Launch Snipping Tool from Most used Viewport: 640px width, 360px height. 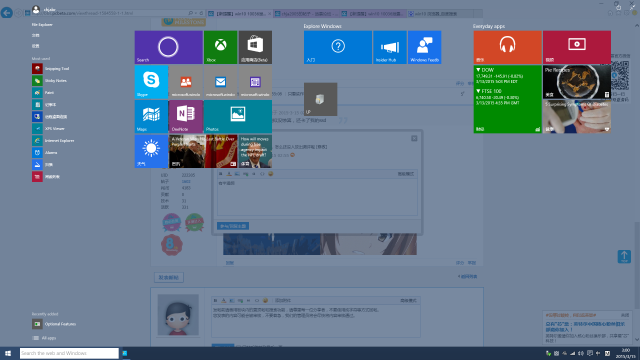tap(51, 69)
